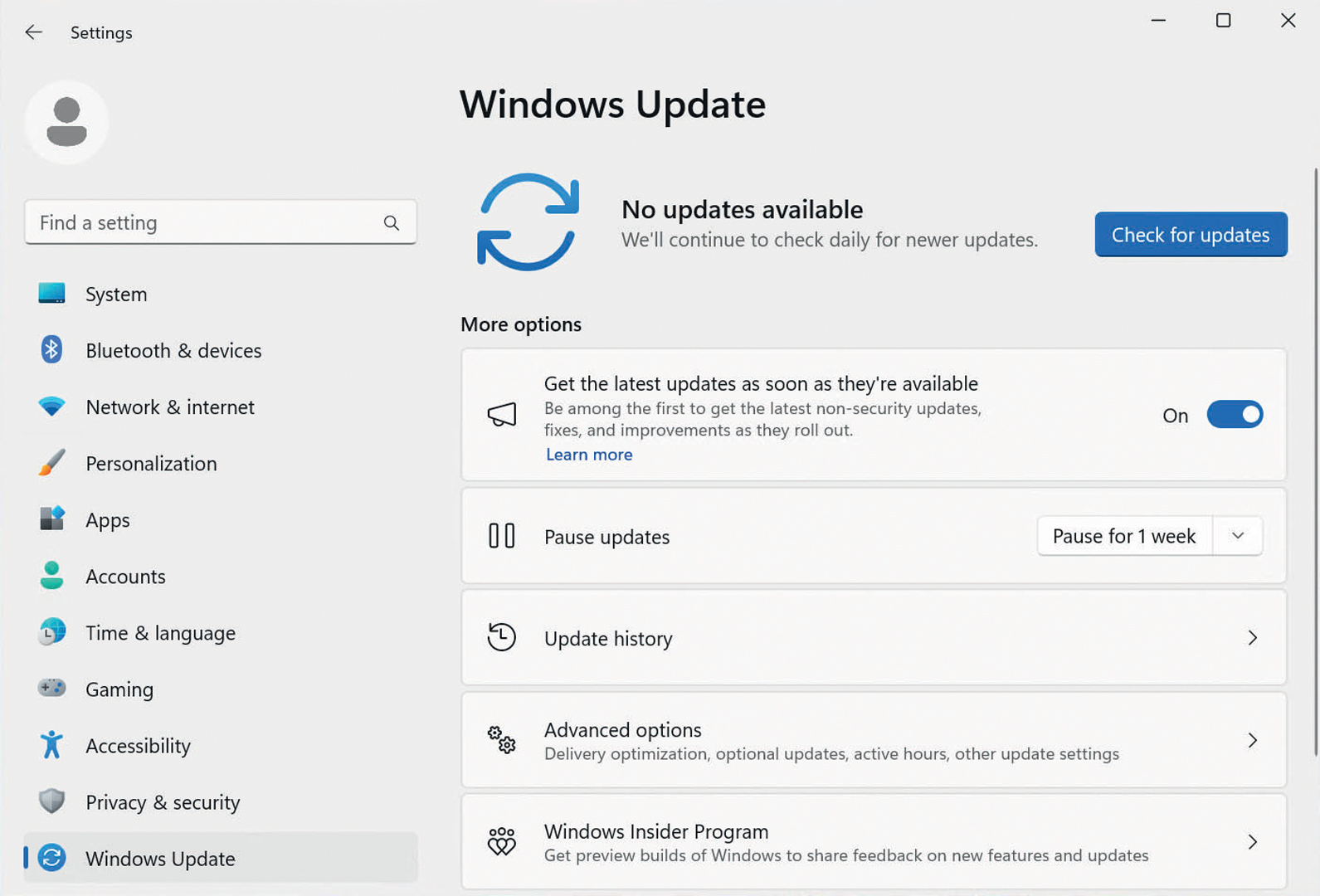The width and height of the screenshot is (1320, 896).
Task: Click the Time & language globe icon
Action: [x=51, y=631]
